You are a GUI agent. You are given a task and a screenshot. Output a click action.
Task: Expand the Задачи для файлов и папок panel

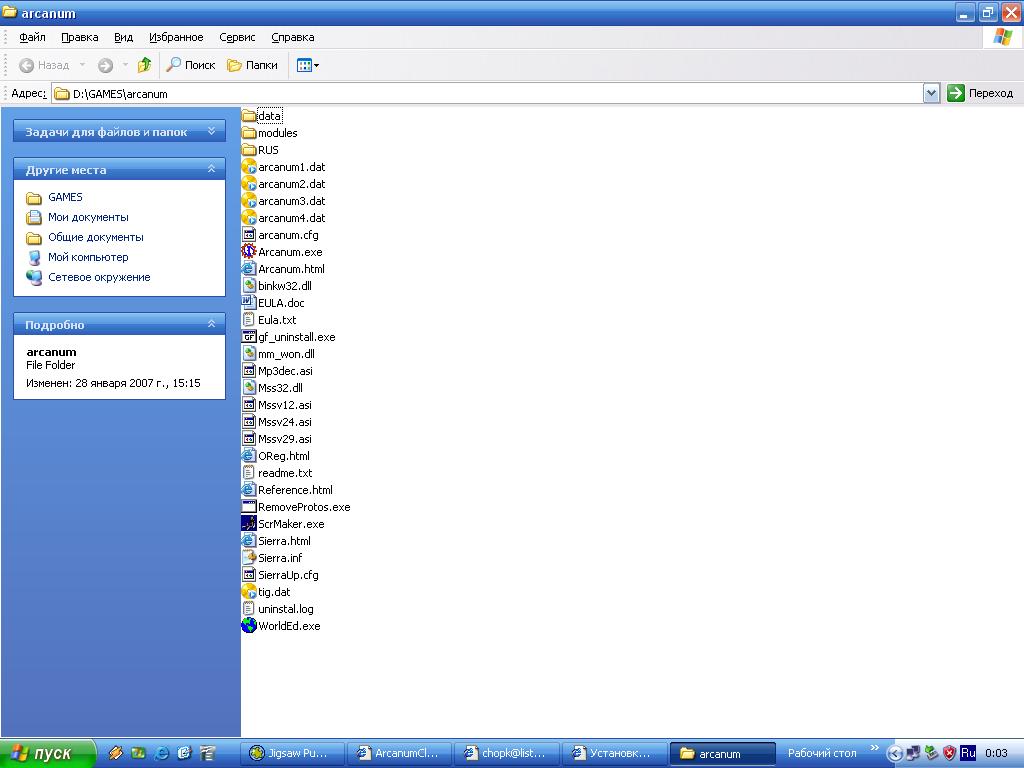pos(211,131)
